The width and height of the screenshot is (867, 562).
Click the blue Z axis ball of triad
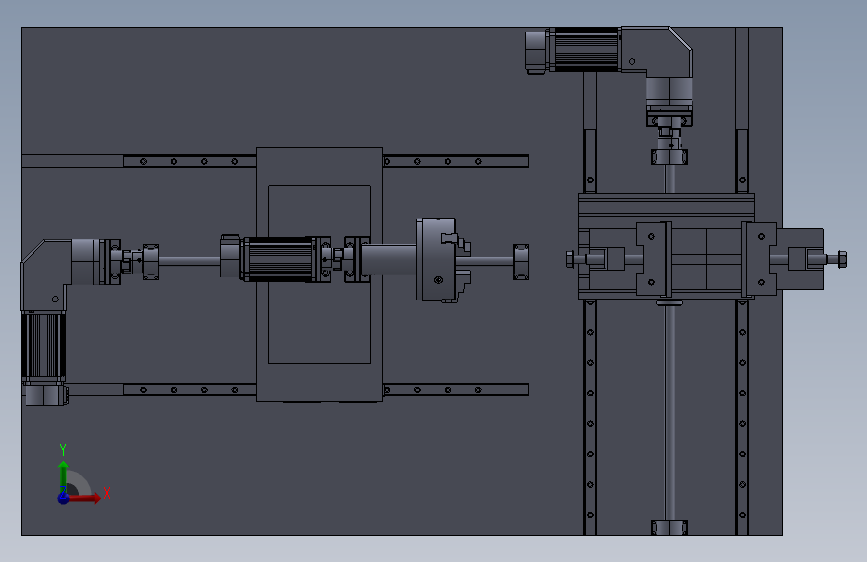pyautogui.click(x=64, y=498)
